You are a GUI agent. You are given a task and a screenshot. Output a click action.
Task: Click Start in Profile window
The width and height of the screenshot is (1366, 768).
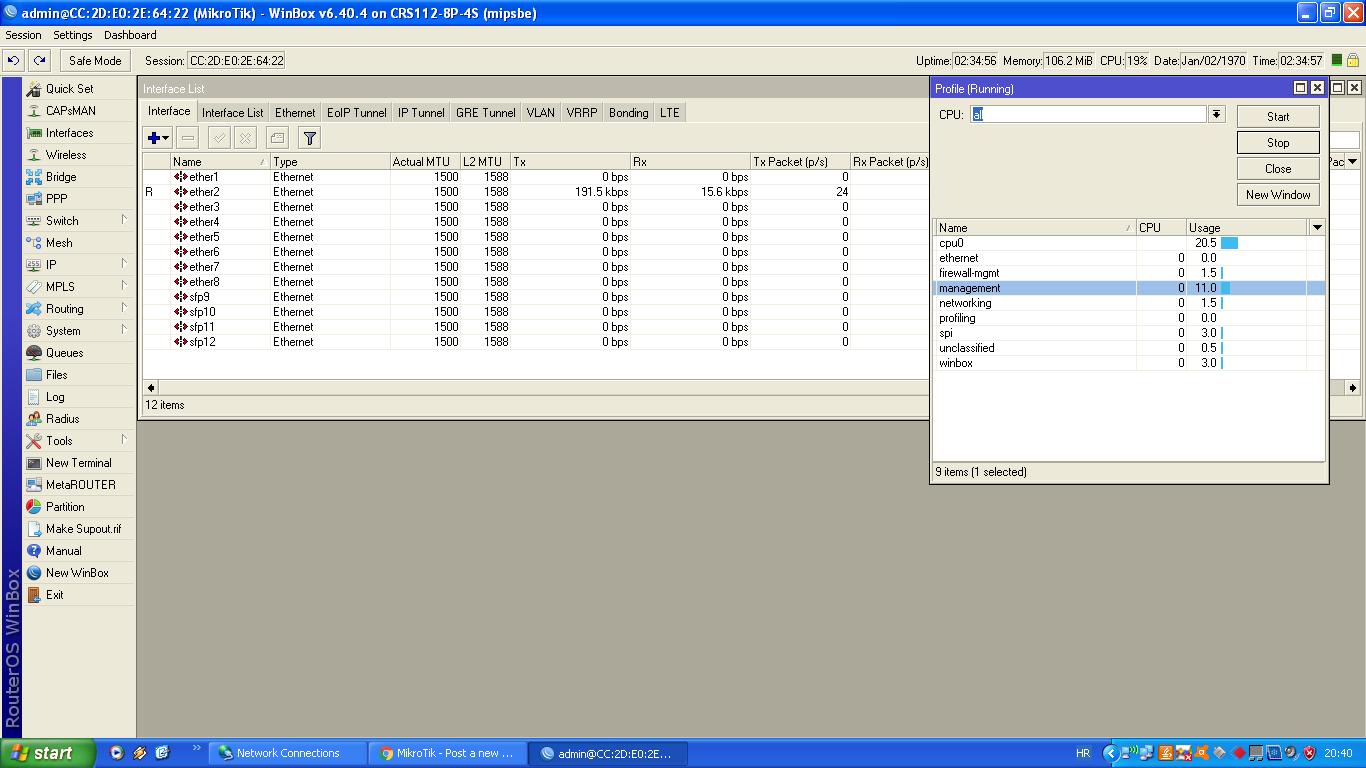pyautogui.click(x=1278, y=116)
